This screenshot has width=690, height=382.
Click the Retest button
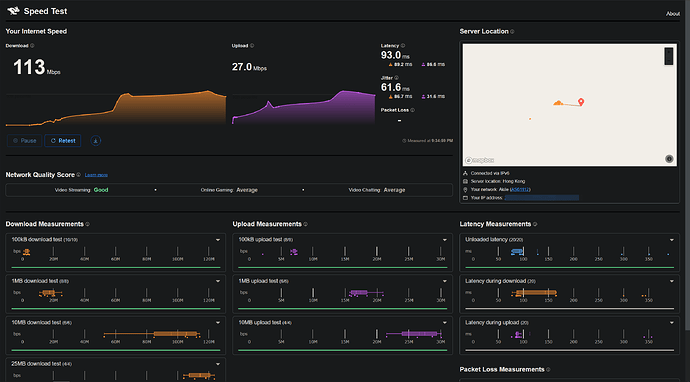click(x=63, y=141)
